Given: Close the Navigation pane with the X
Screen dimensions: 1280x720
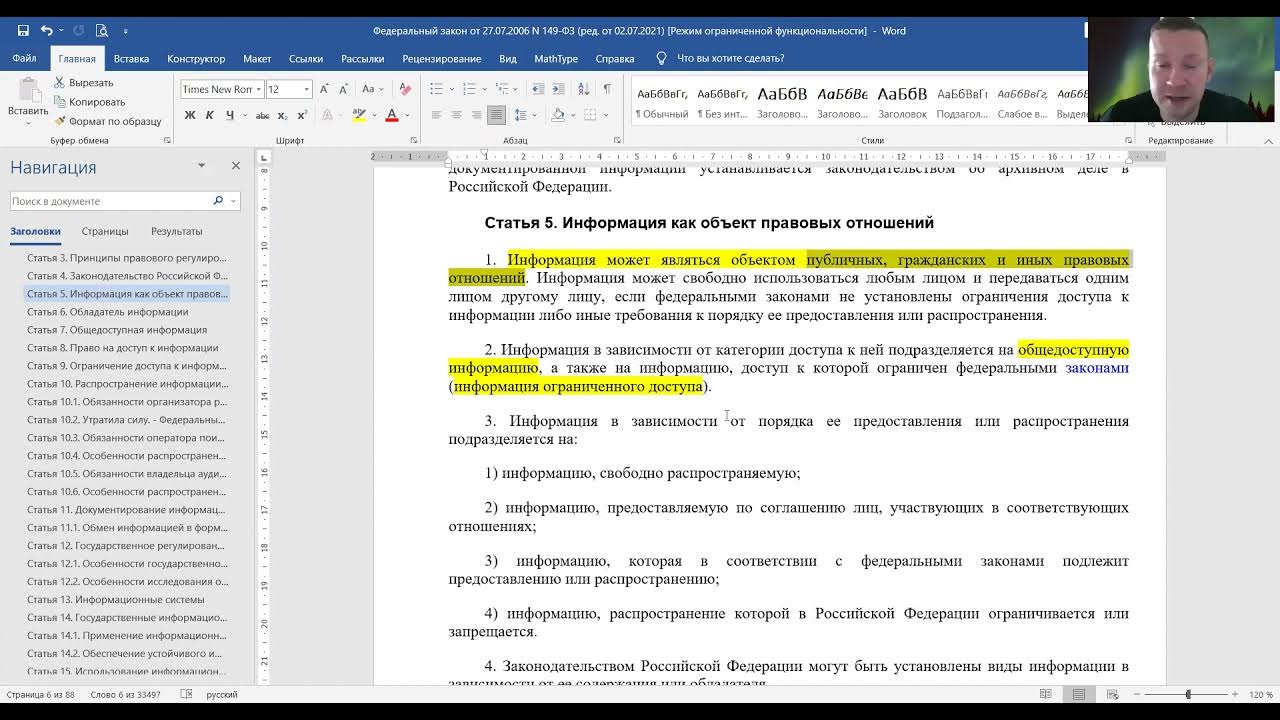Looking at the screenshot, I should pyautogui.click(x=236, y=166).
